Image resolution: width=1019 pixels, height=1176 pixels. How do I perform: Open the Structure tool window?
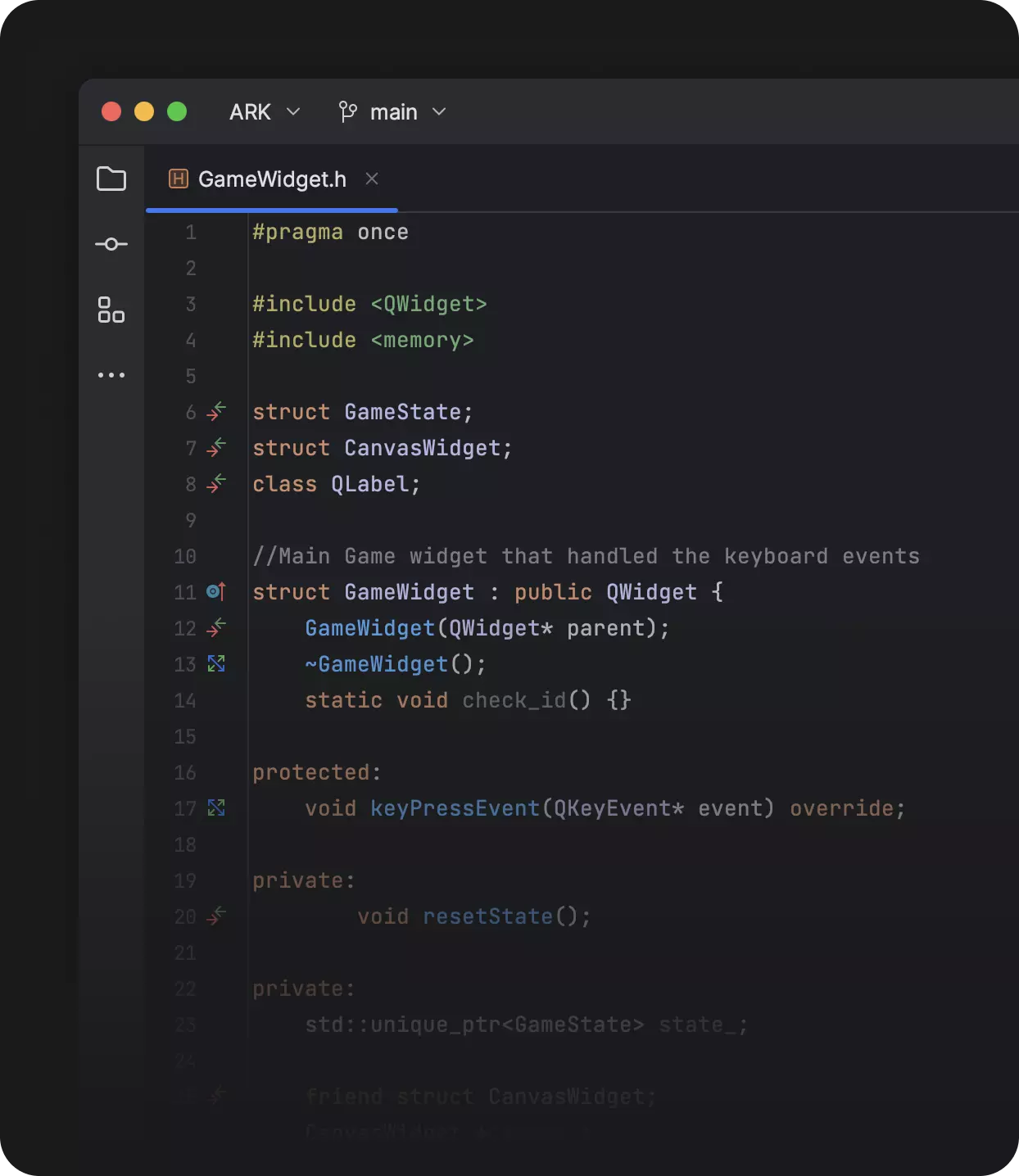click(111, 310)
